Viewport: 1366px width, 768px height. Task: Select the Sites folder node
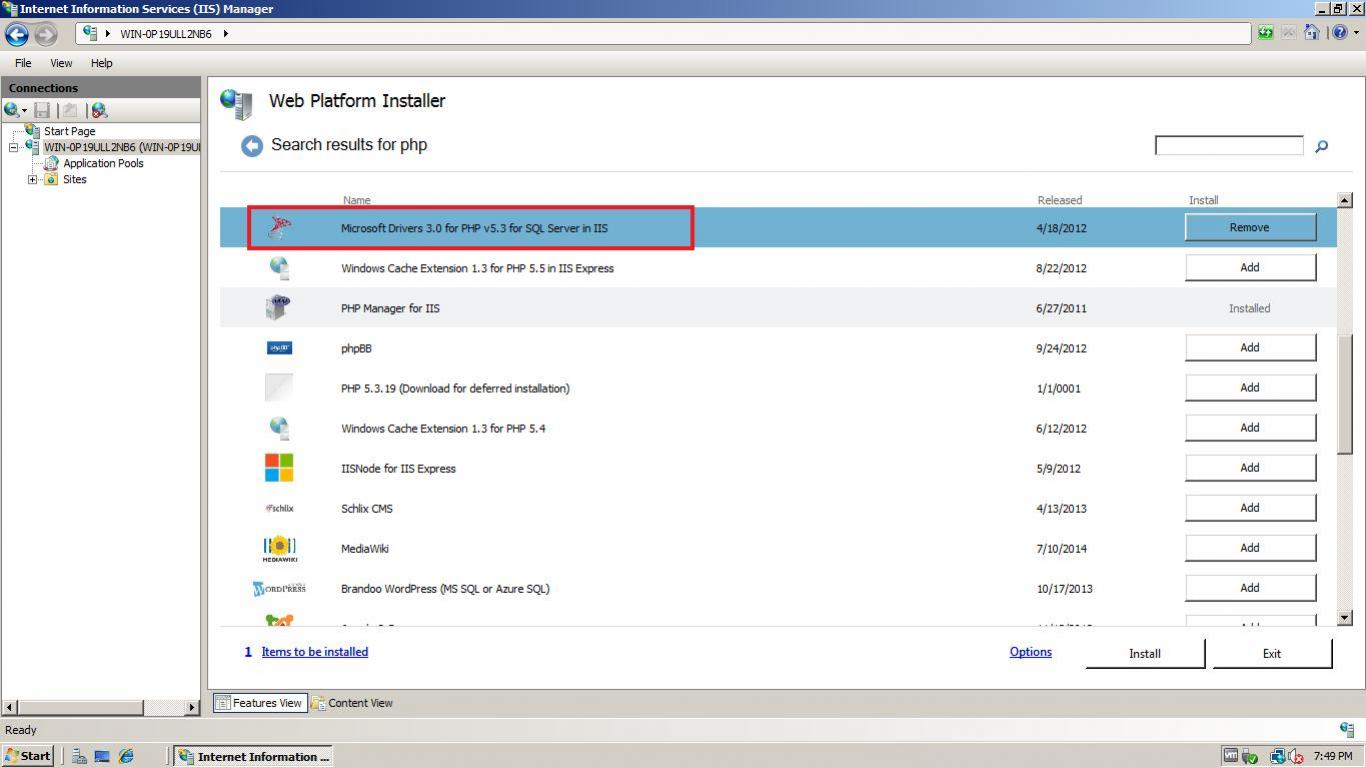[x=75, y=179]
